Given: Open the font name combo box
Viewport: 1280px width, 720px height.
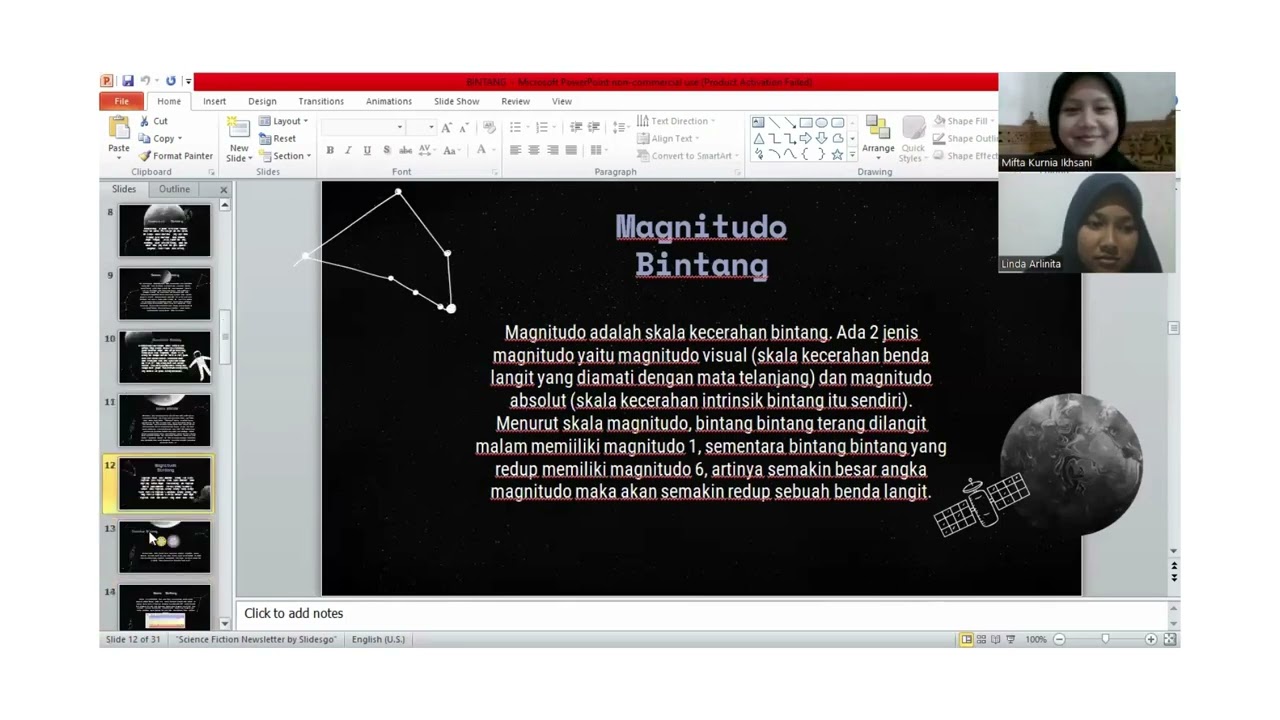Looking at the screenshot, I should coord(363,127).
